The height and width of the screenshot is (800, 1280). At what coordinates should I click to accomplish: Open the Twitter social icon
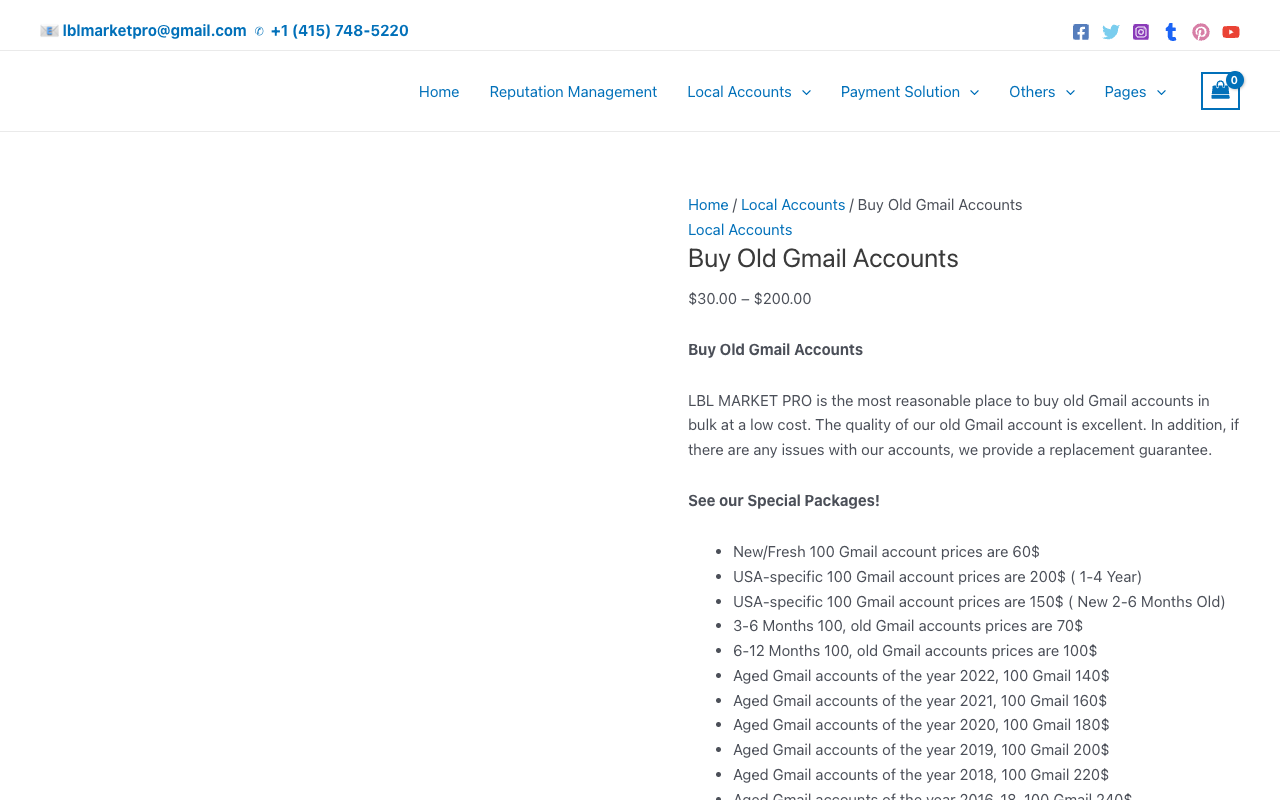1111,32
